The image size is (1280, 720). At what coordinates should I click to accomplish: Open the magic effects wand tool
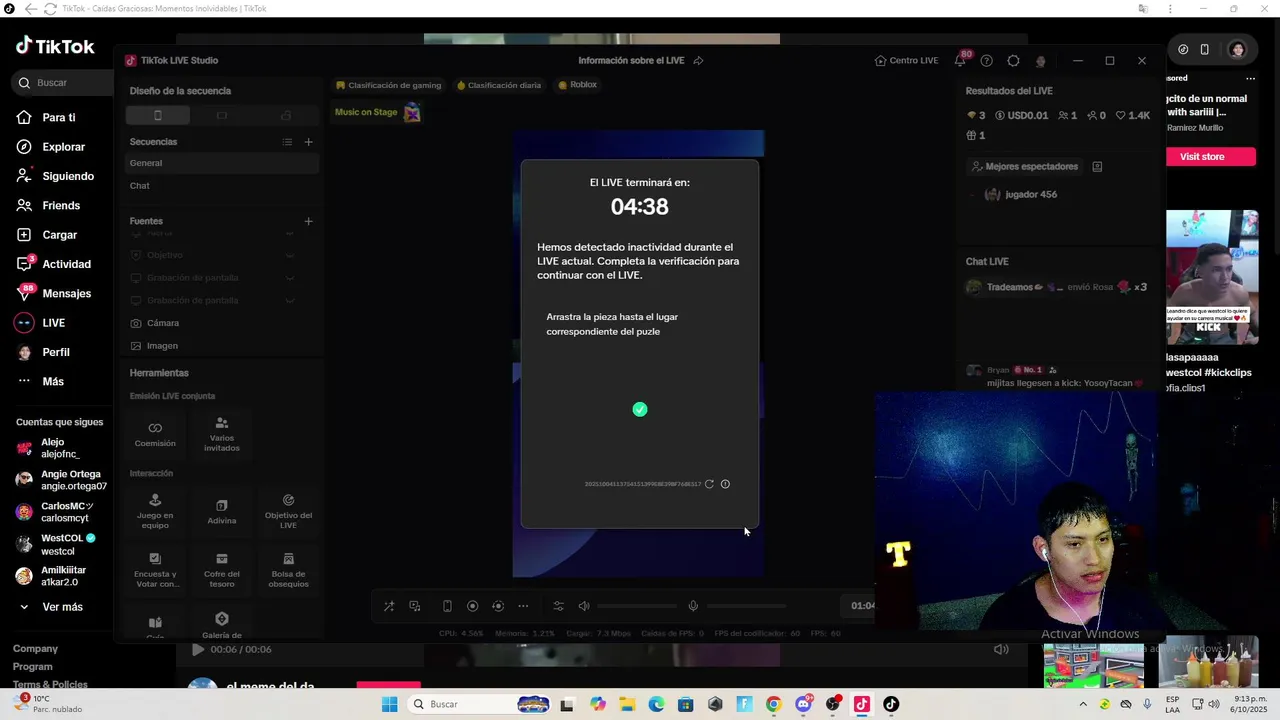389,606
